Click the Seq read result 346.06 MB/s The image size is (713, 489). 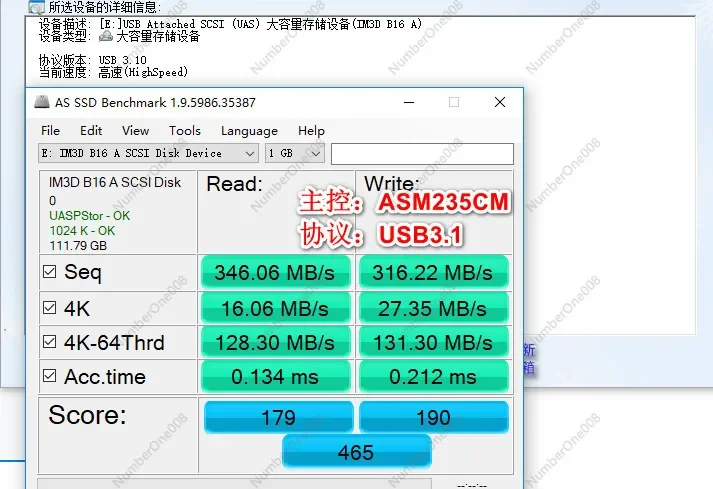(x=275, y=272)
